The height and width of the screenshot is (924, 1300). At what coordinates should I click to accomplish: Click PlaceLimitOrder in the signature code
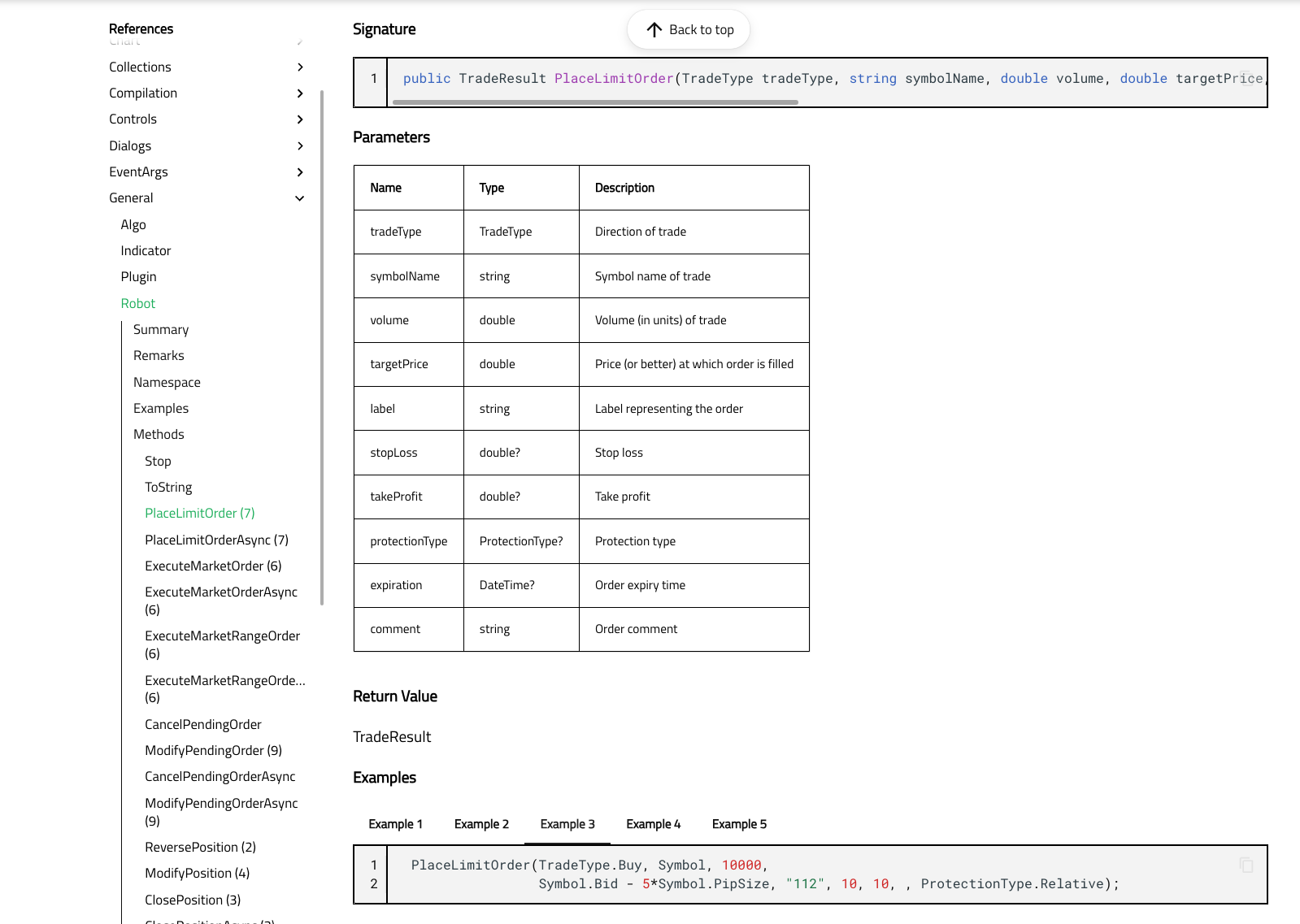coord(614,79)
